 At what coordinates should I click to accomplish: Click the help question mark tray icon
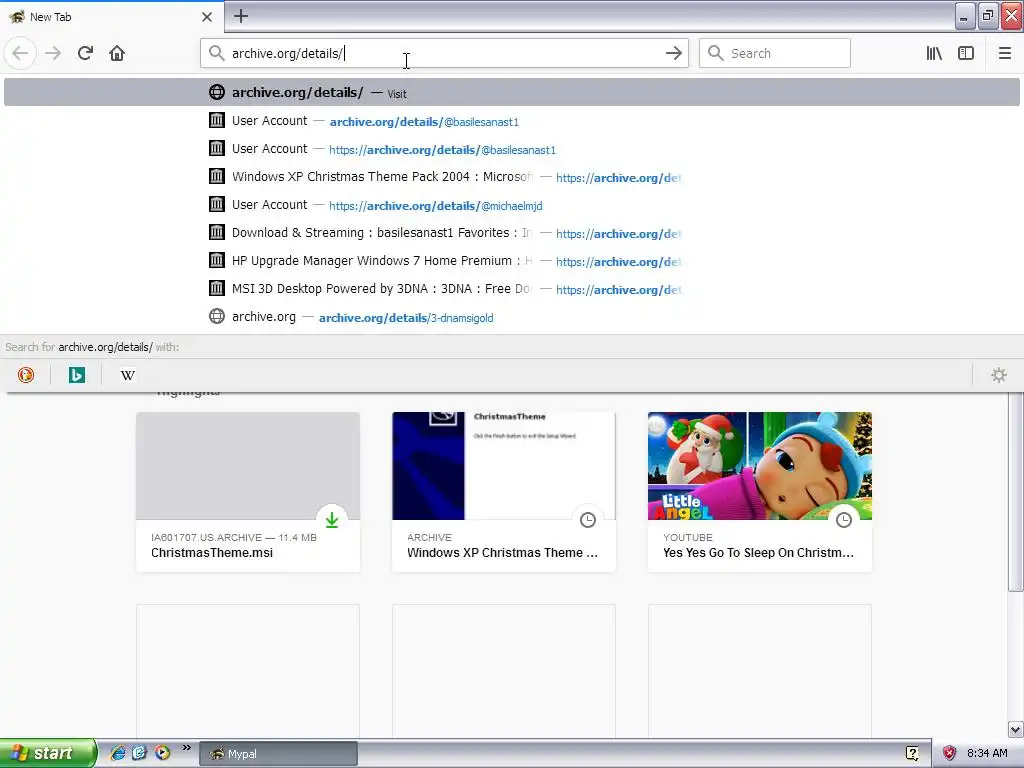[x=912, y=754]
